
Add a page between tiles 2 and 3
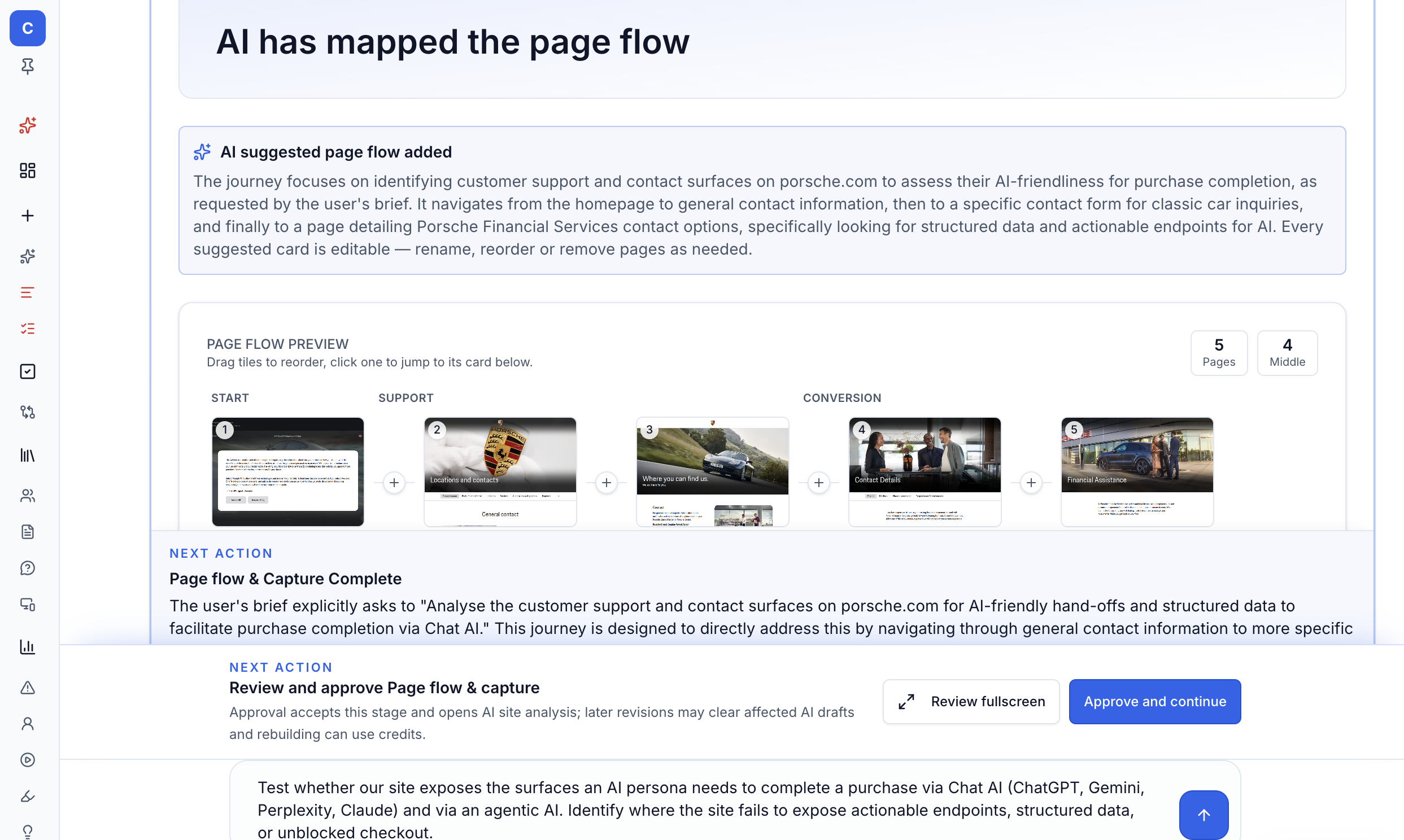pos(607,482)
